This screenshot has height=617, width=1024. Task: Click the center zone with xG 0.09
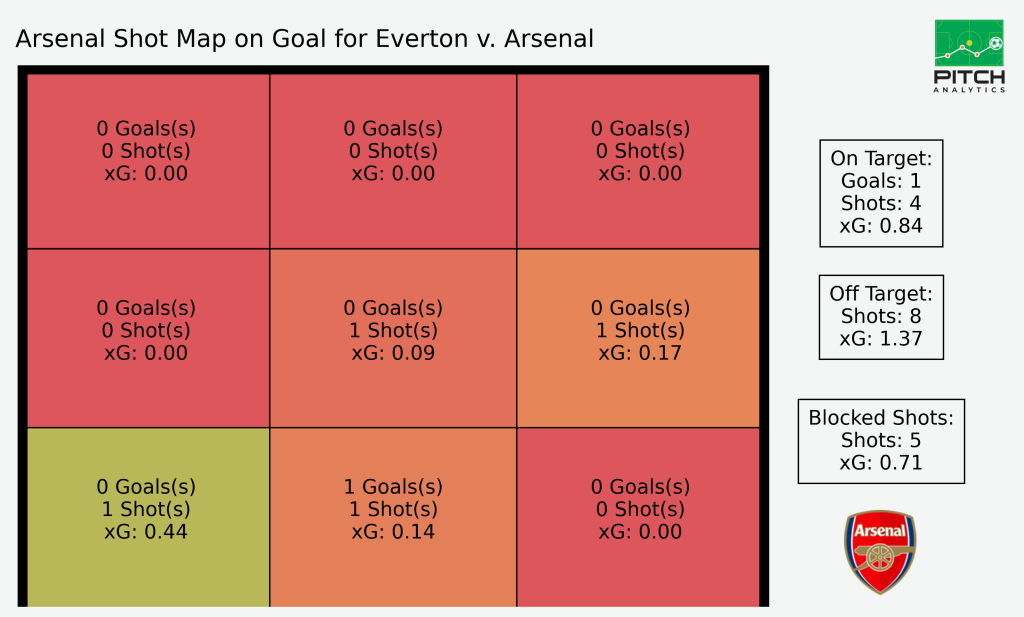tap(393, 338)
